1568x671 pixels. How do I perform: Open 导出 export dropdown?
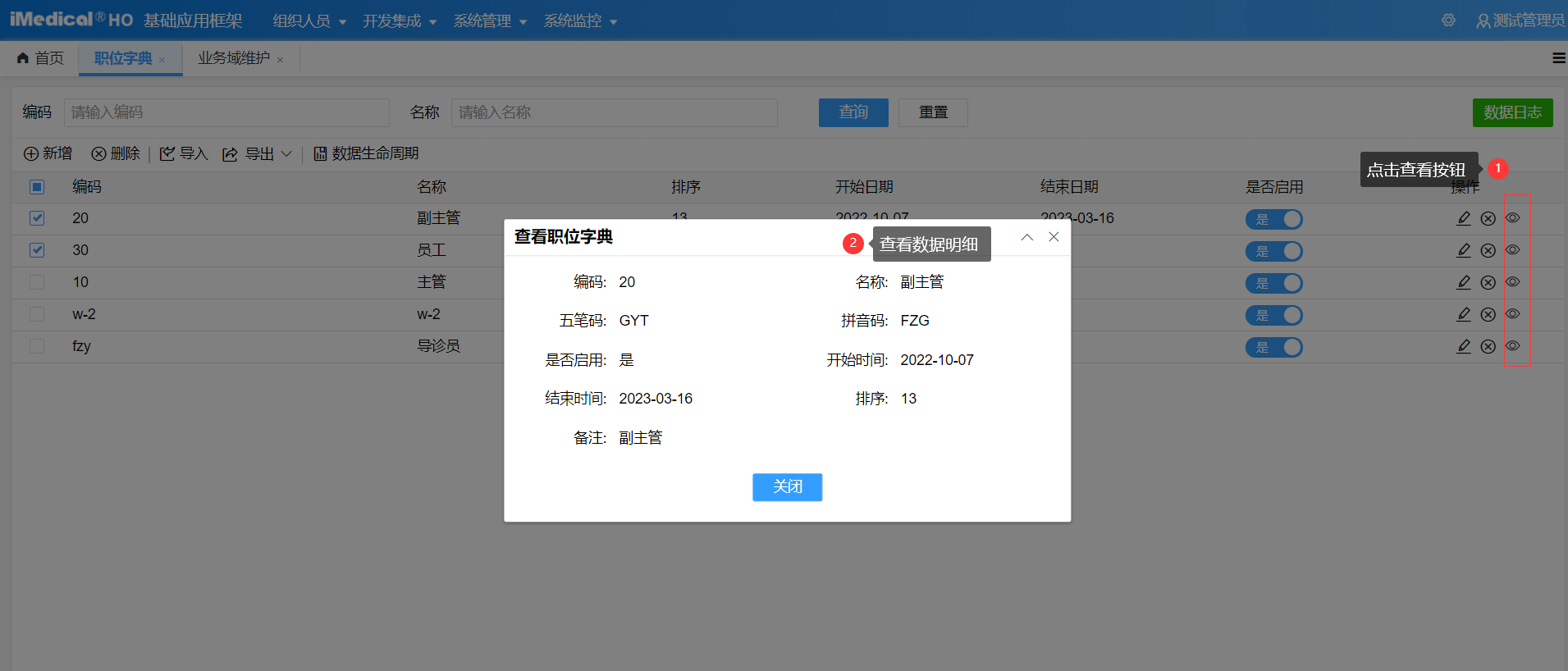pos(258,153)
